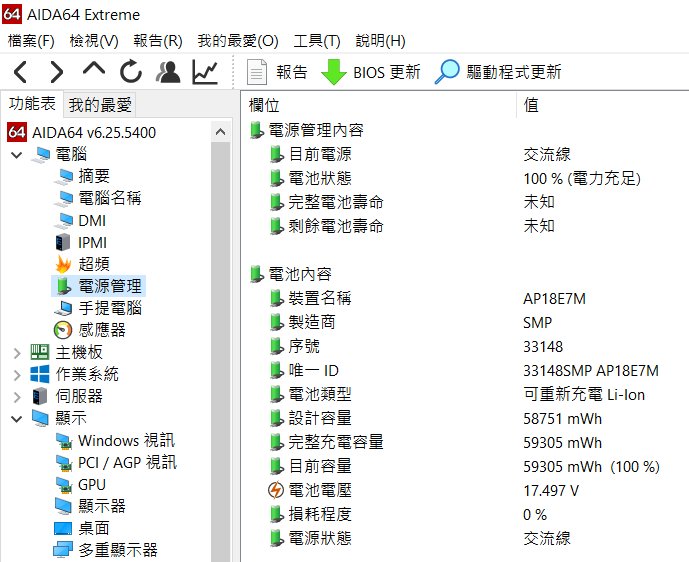Expand the 作業系統 tree node
This screenshot has width=689, height=562.
[17, 375]
